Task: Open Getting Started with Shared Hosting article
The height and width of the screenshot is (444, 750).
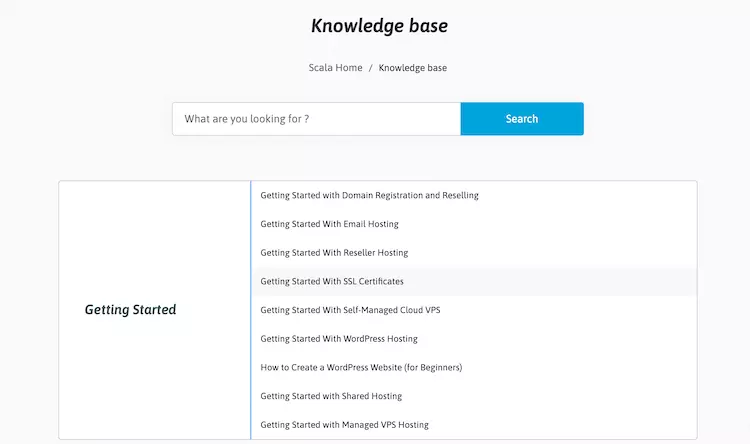Action: coord(331,396)
